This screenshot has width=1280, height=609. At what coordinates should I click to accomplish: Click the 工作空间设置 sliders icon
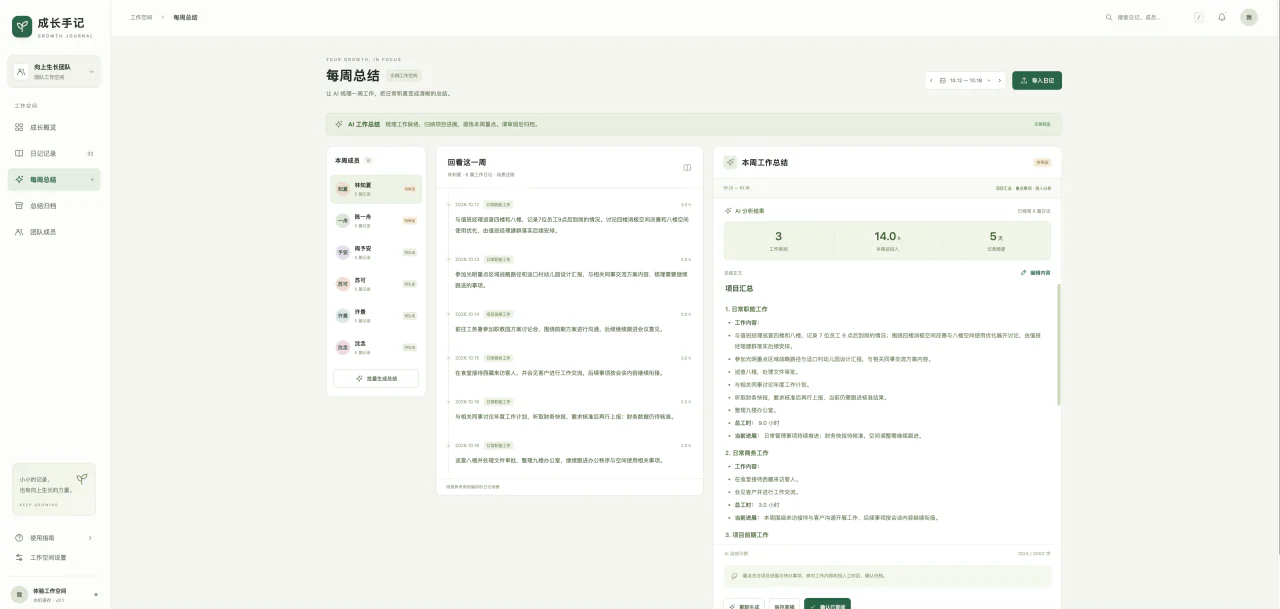(19, 557)
